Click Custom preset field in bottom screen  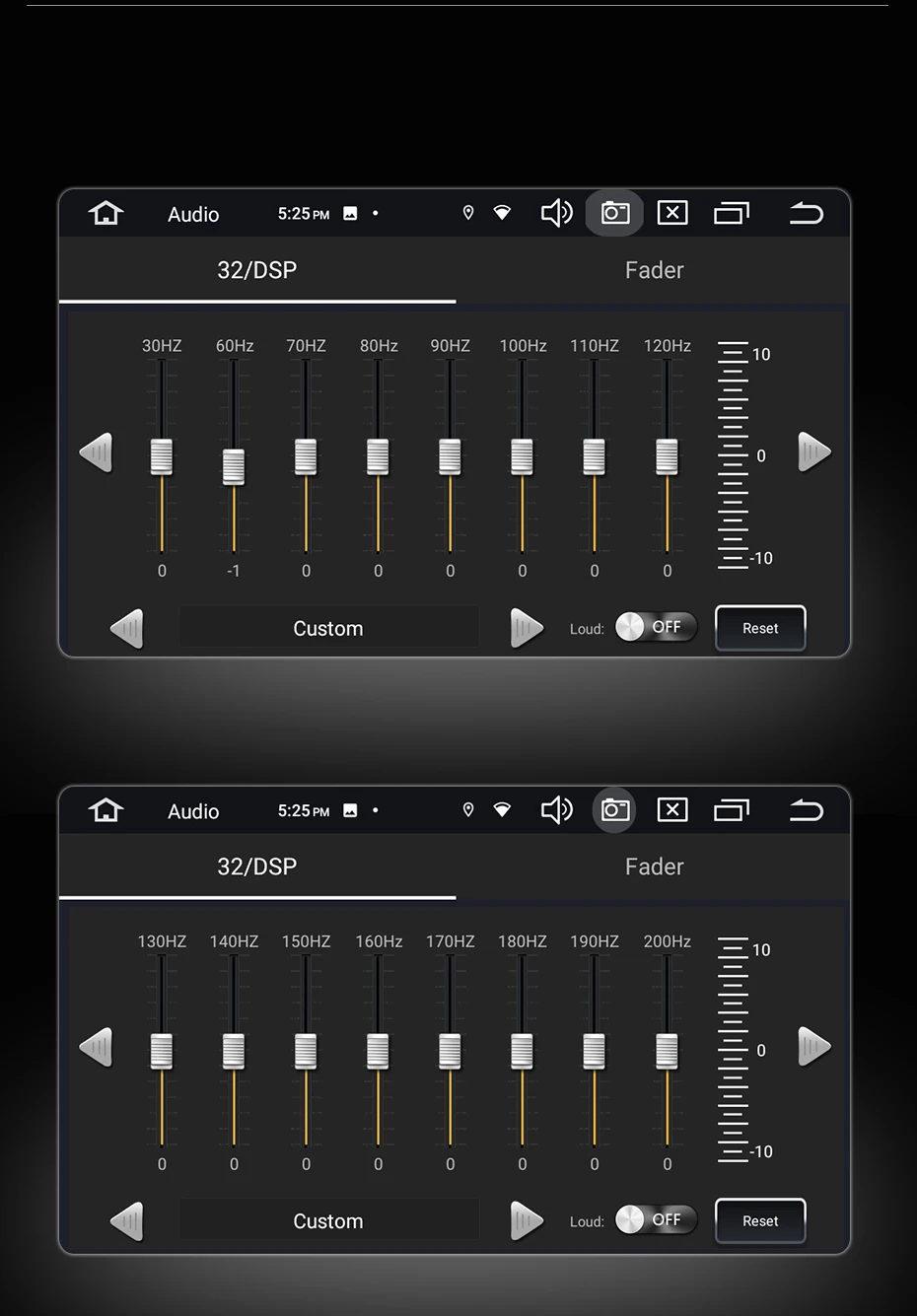click(x=328, y=1220)
